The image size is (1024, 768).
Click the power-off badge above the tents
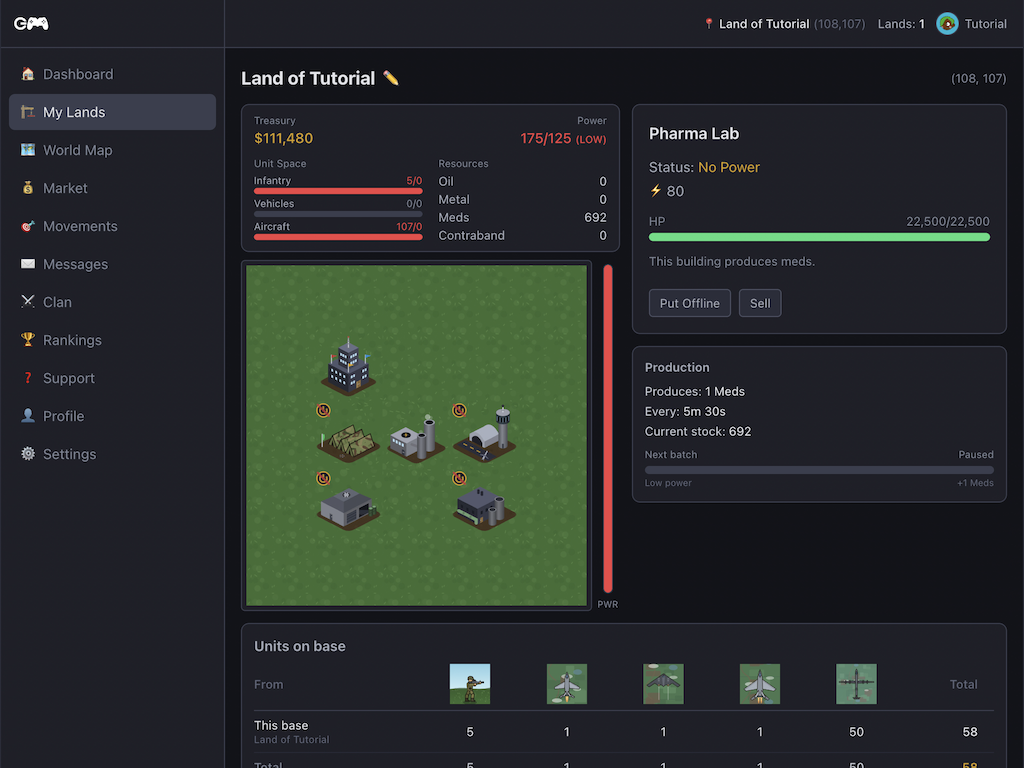click(x=323, y=410)
